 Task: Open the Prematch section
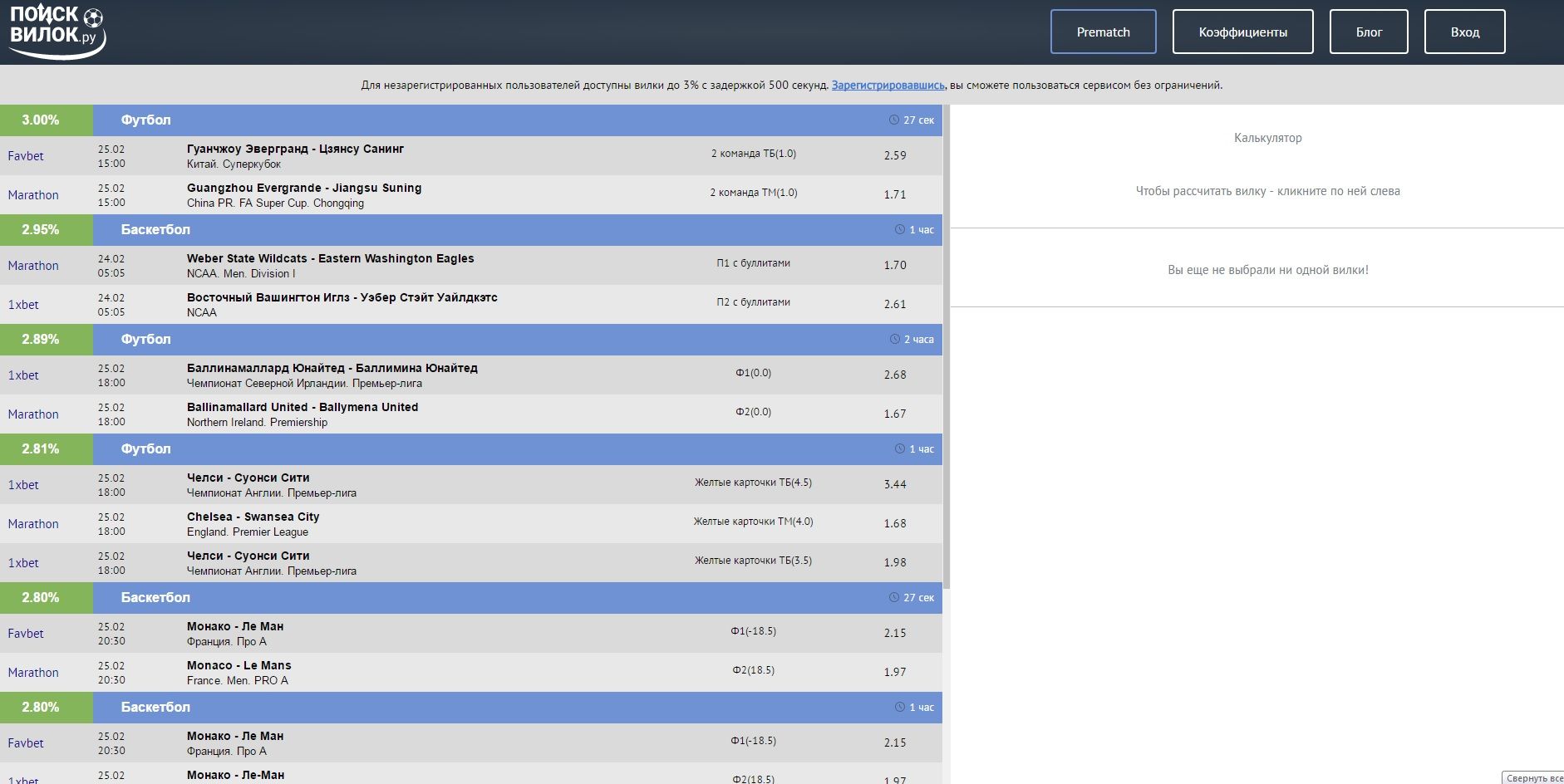[1103, 32]
